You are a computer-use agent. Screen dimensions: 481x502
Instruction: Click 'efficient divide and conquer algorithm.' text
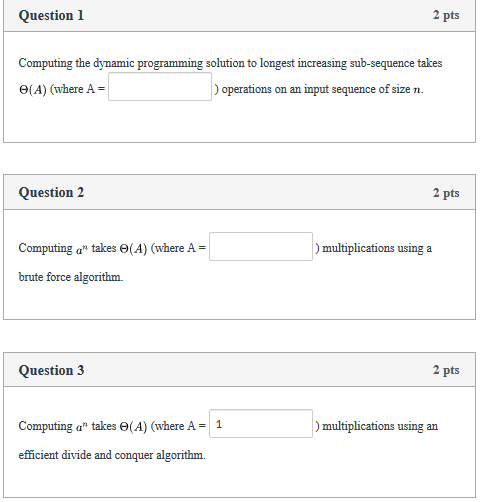click(112, 455)
